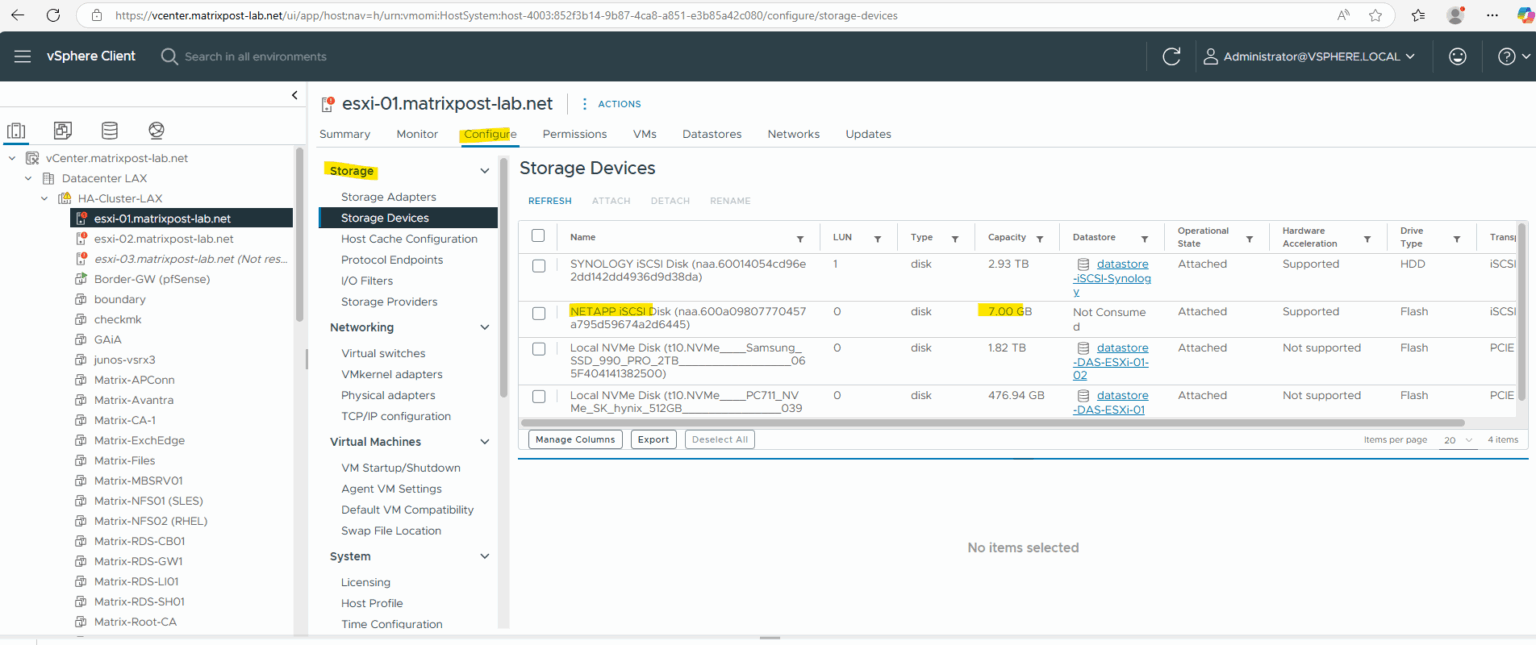Screen dimensions: 1536x645
Task: Open the help question-mark icon
Action: [1506, 56]
